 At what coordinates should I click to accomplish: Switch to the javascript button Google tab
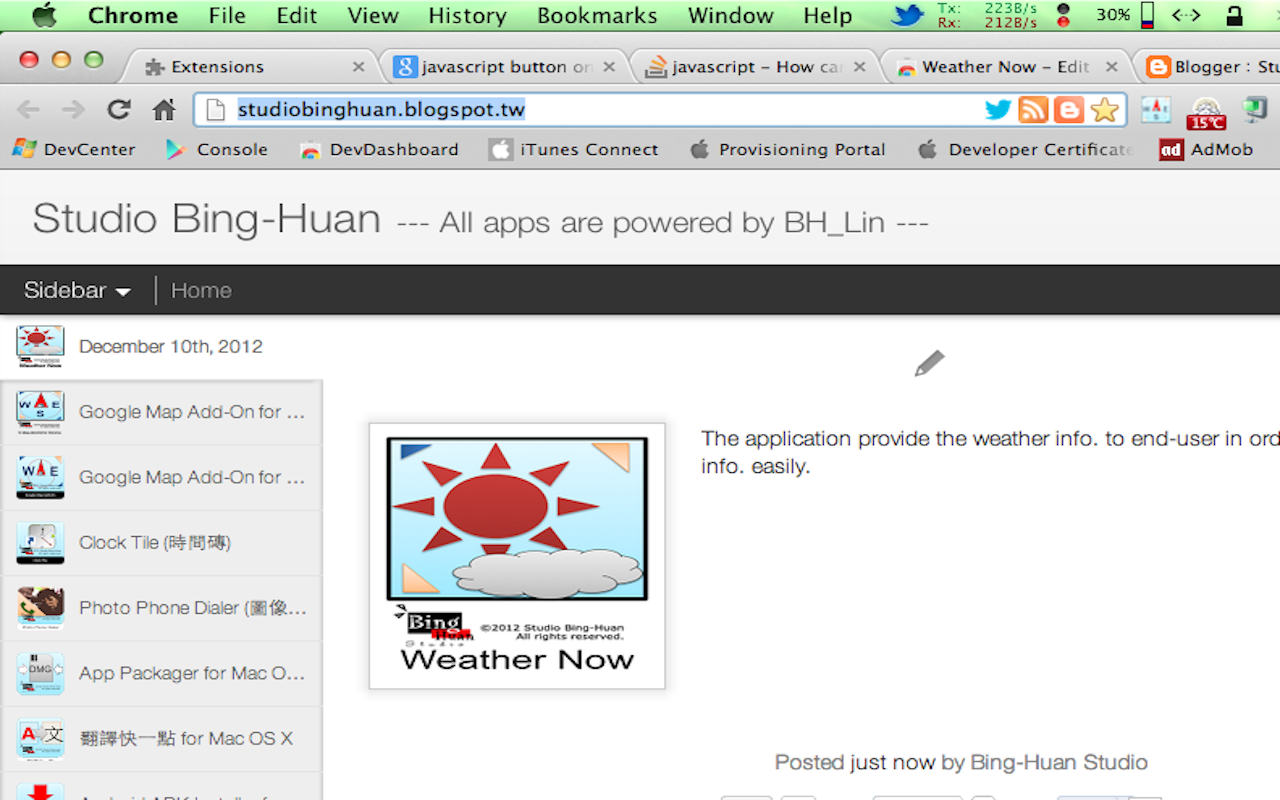(x=505, y=66)
